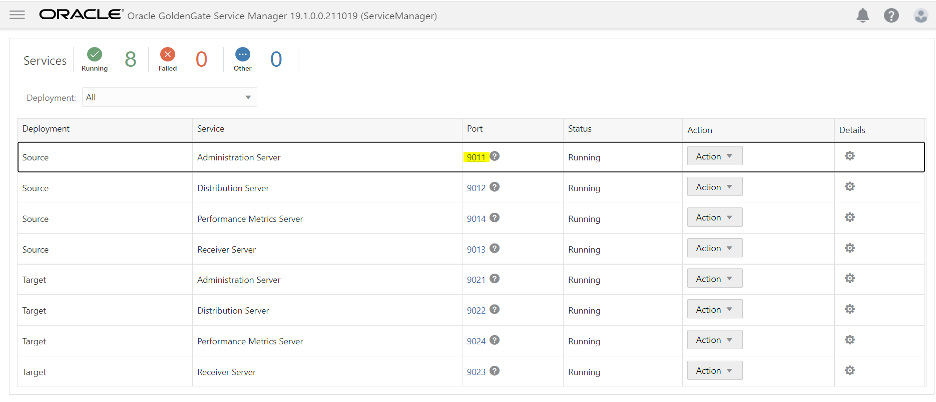
Task: Open Action dropdown for Target Administration Server
Action: (x=715, y=279)
